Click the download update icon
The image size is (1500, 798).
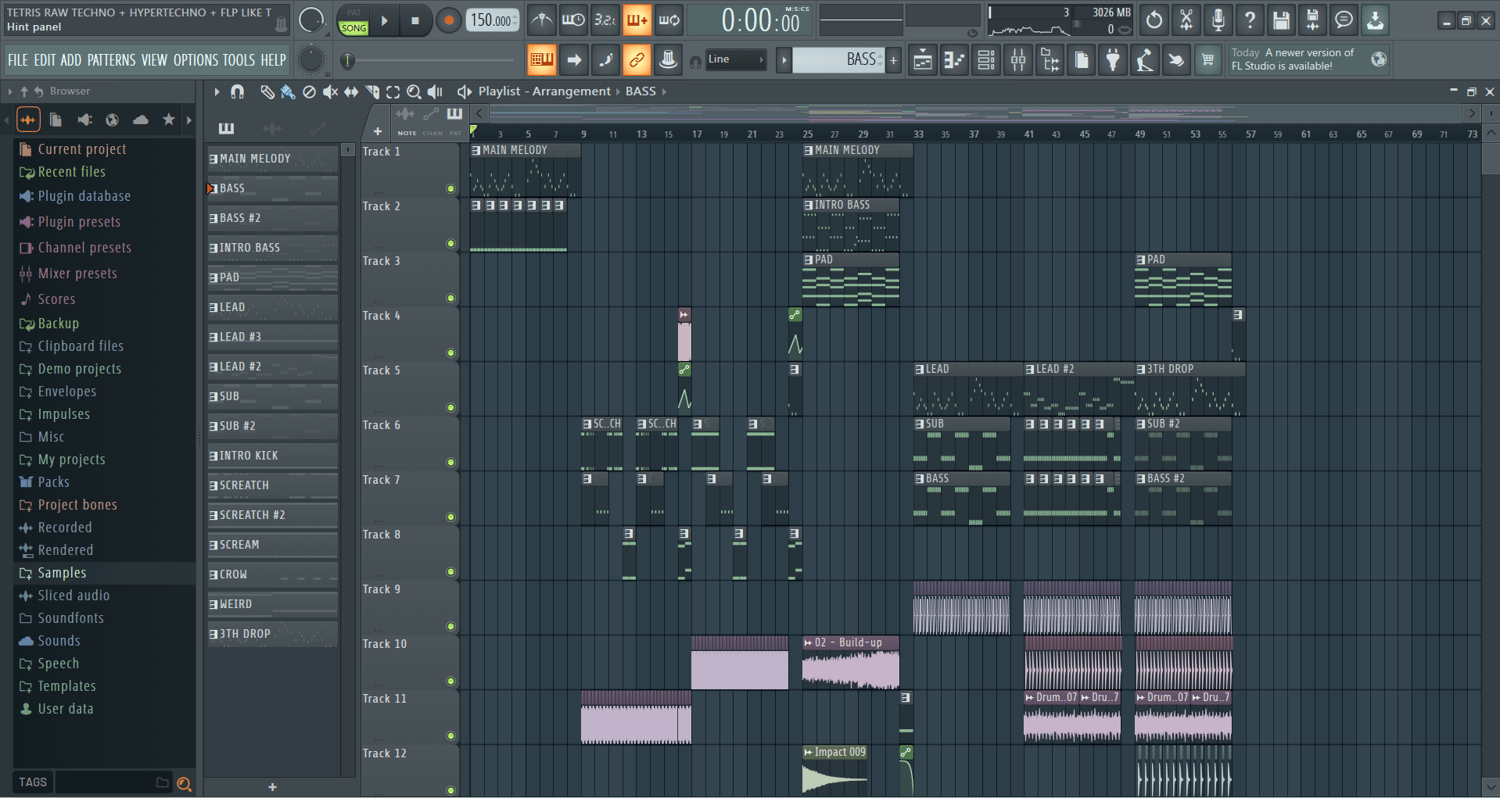coord(1376,19)
